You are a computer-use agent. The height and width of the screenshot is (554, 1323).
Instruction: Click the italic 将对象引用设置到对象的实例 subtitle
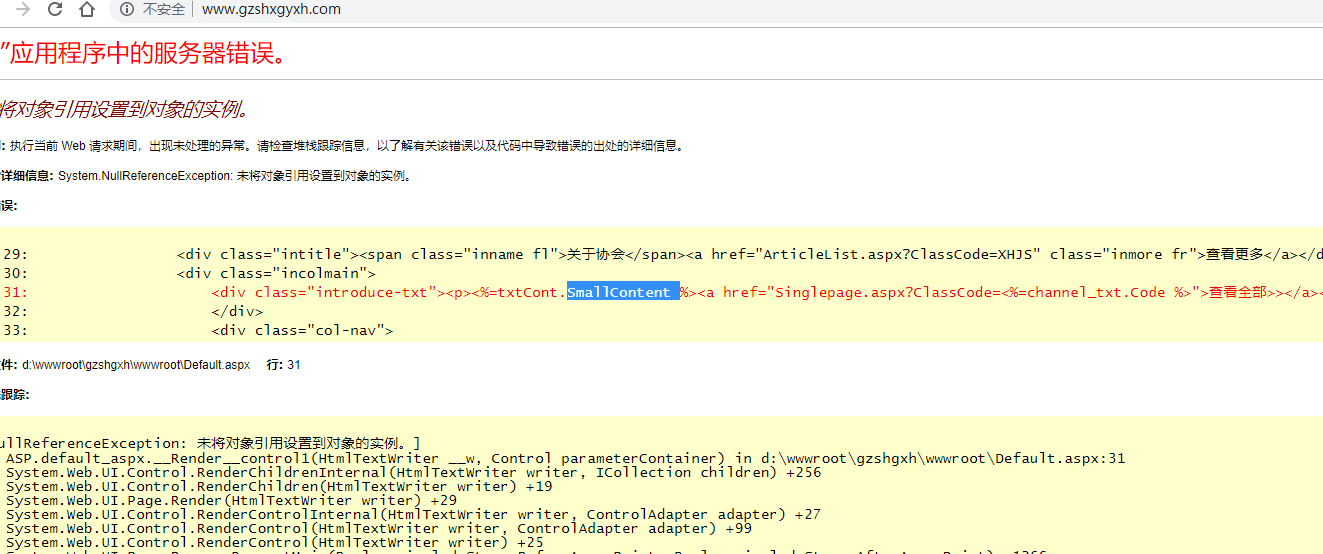click(x=123, y=109)
